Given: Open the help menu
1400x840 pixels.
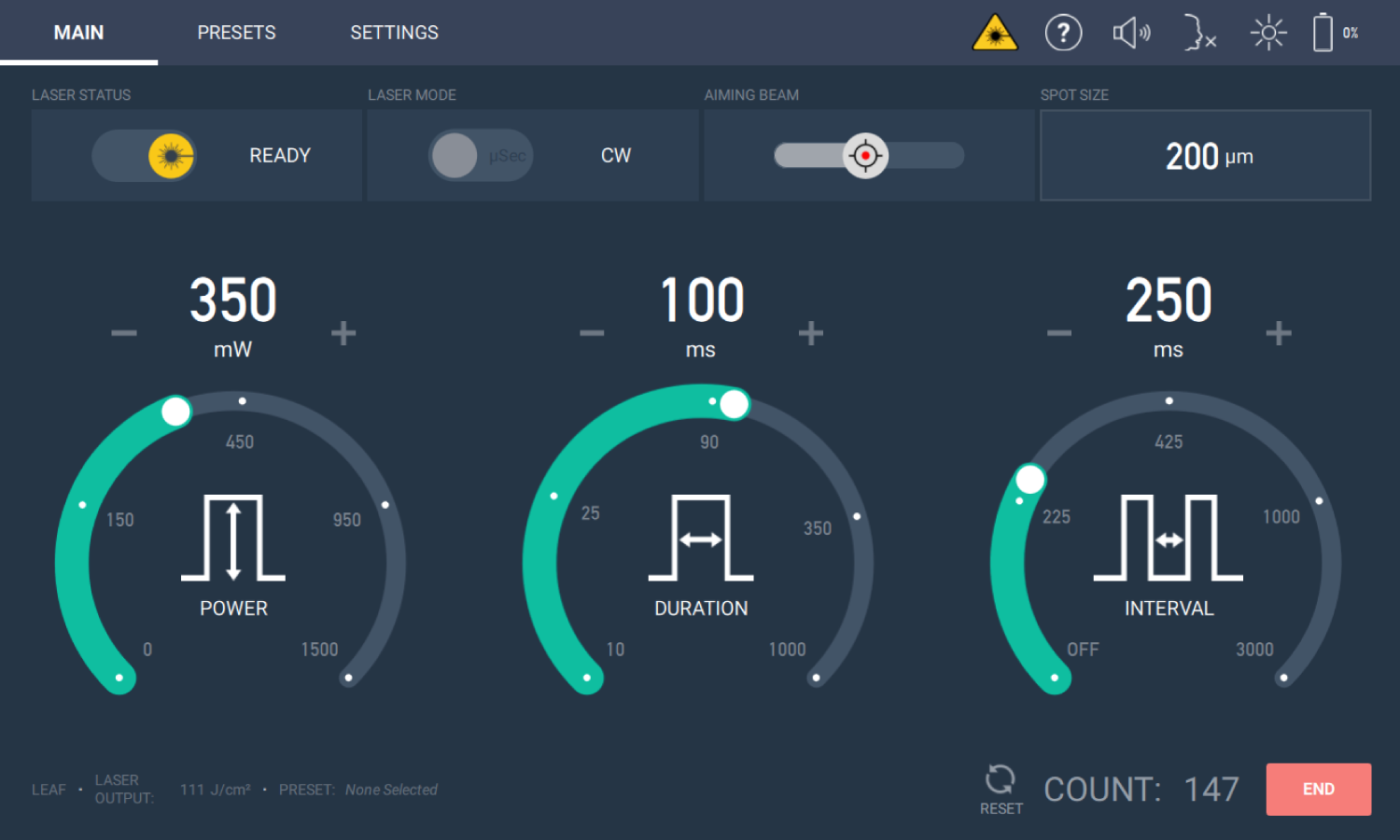Looking at the screenshot, I should pos(1063,32).
